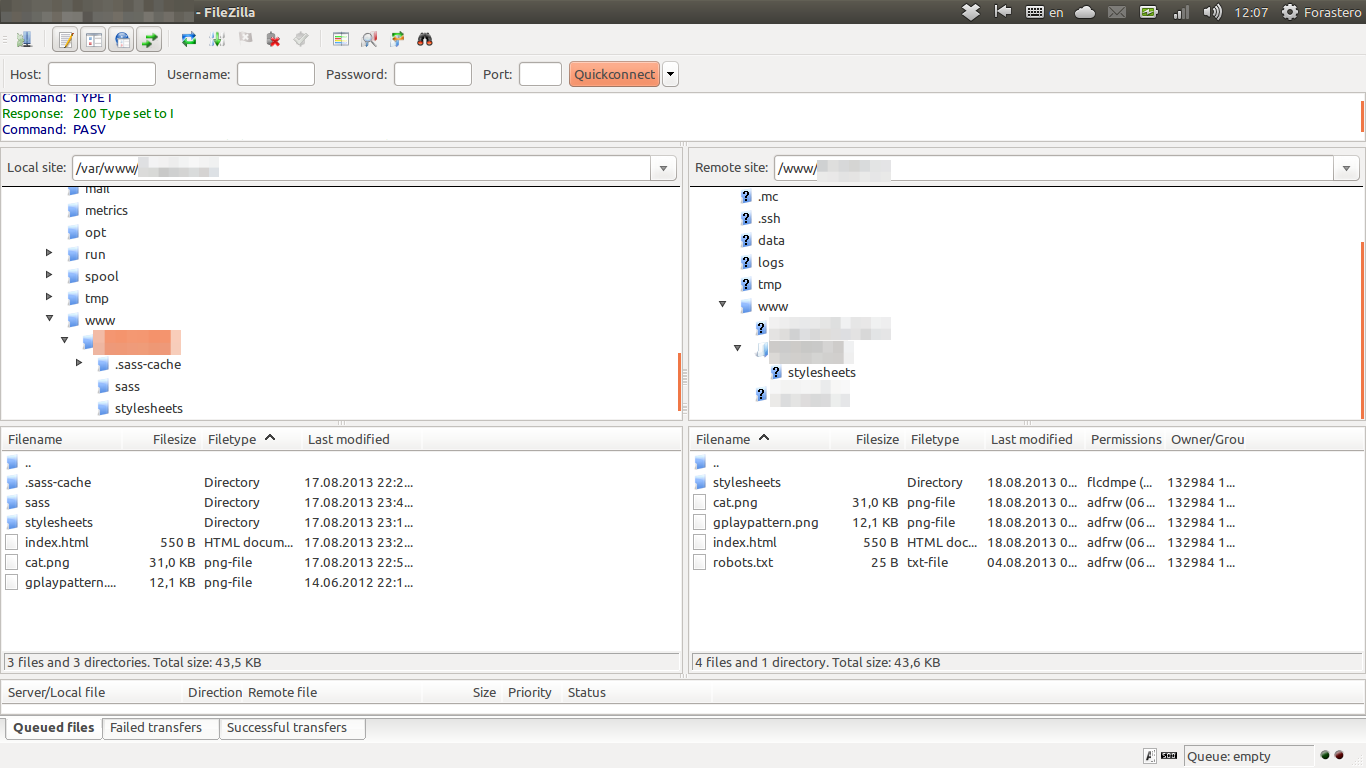Open the network signal indicator
The width and height of the screenshot is (1366, 768).
tap(1181, 12)
